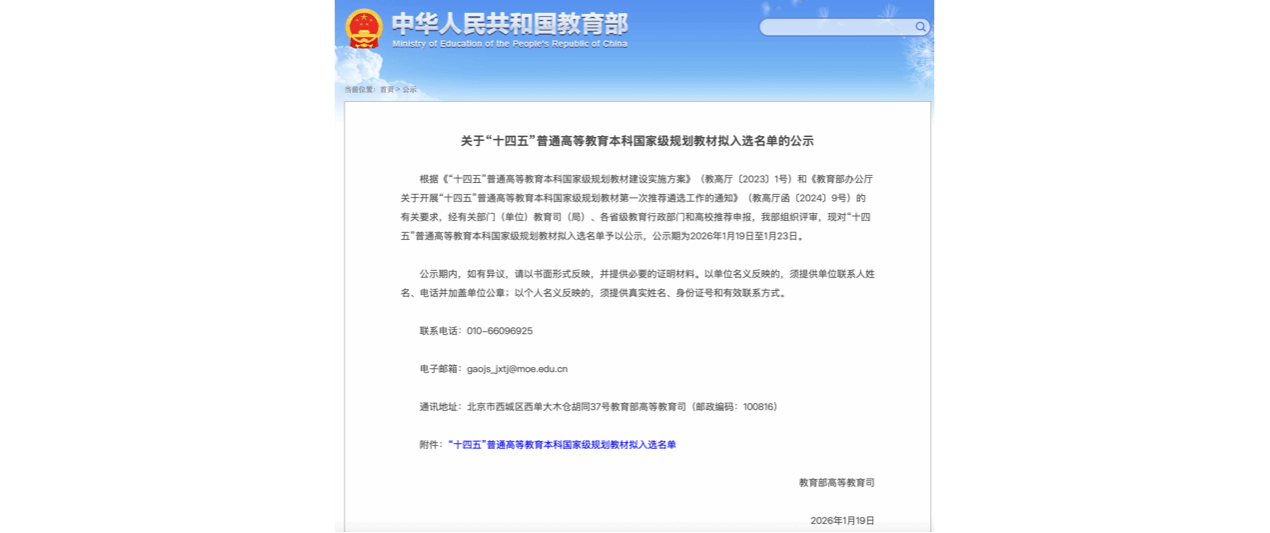Click the 当前位置 breadcrumb label

point(359,90)
